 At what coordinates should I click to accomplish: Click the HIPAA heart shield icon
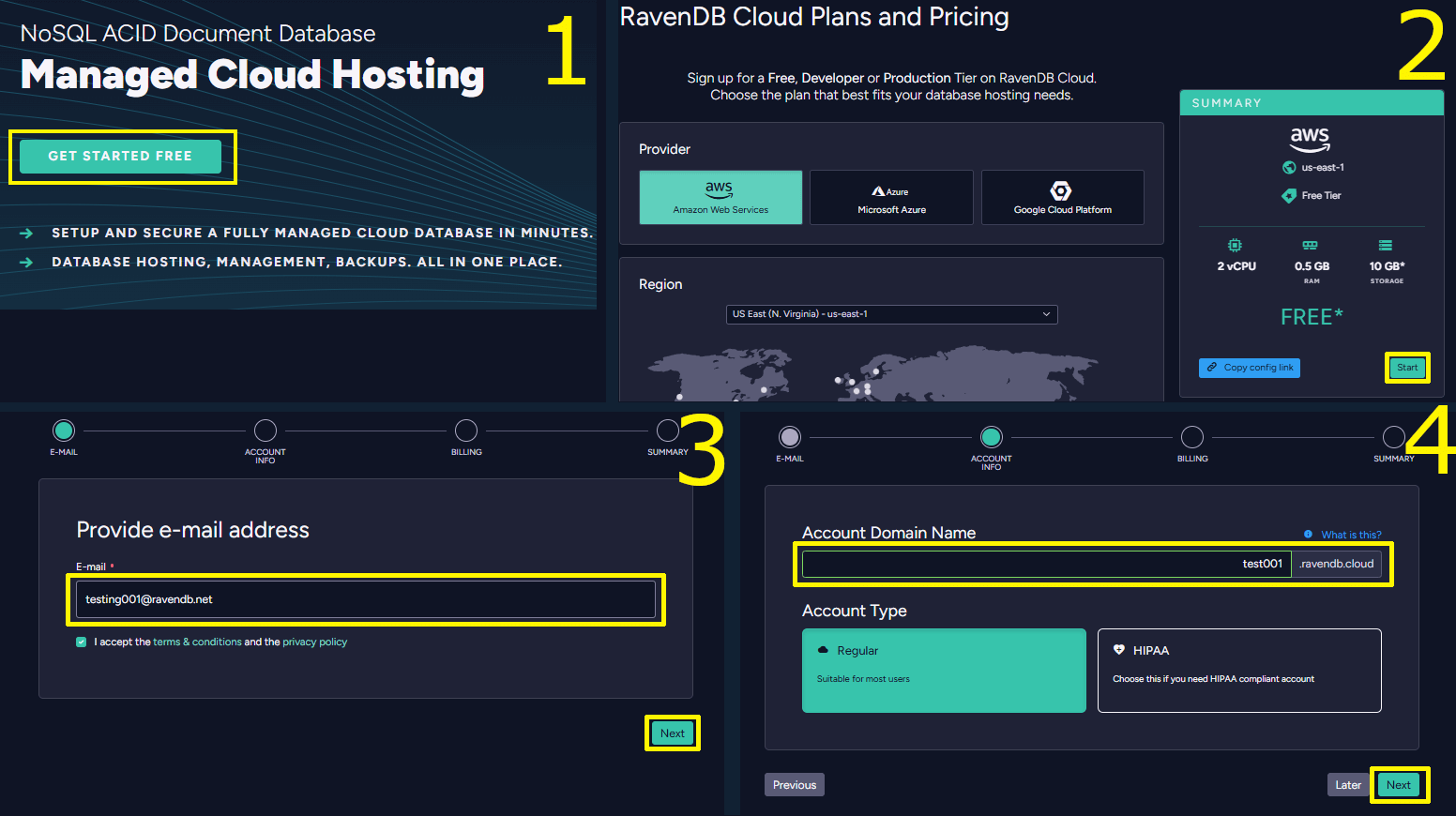[1119, 650]
